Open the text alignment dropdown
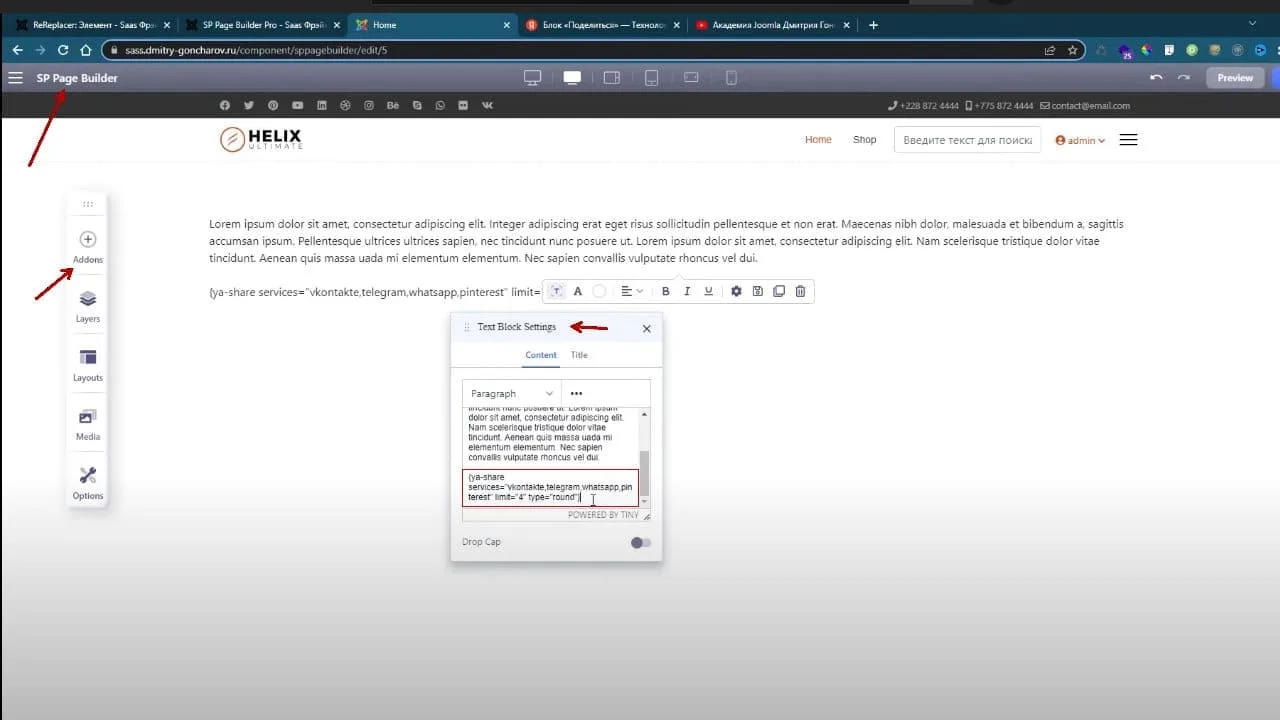1280x720 pixels. tap(631, 291)
